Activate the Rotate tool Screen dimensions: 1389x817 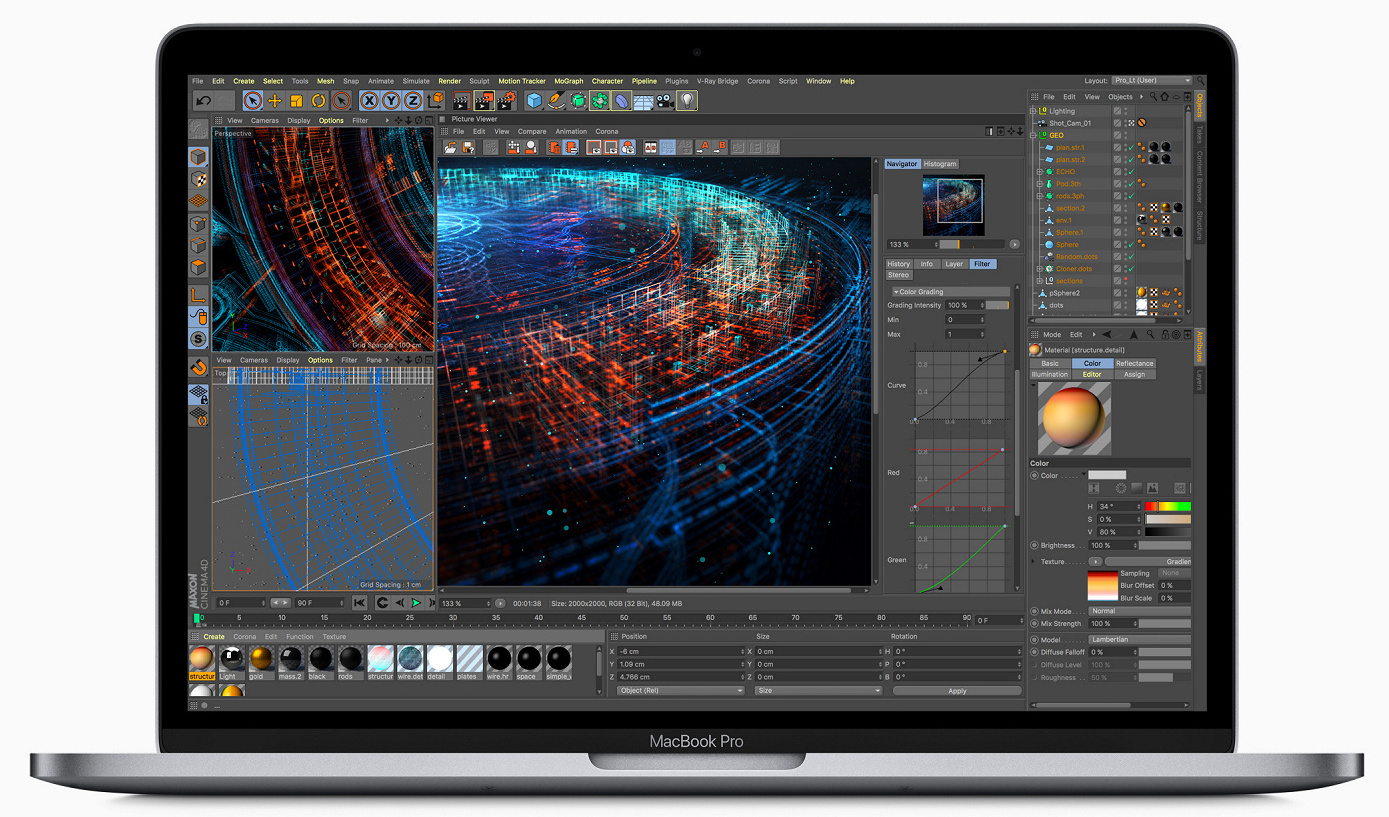(319, 101)
